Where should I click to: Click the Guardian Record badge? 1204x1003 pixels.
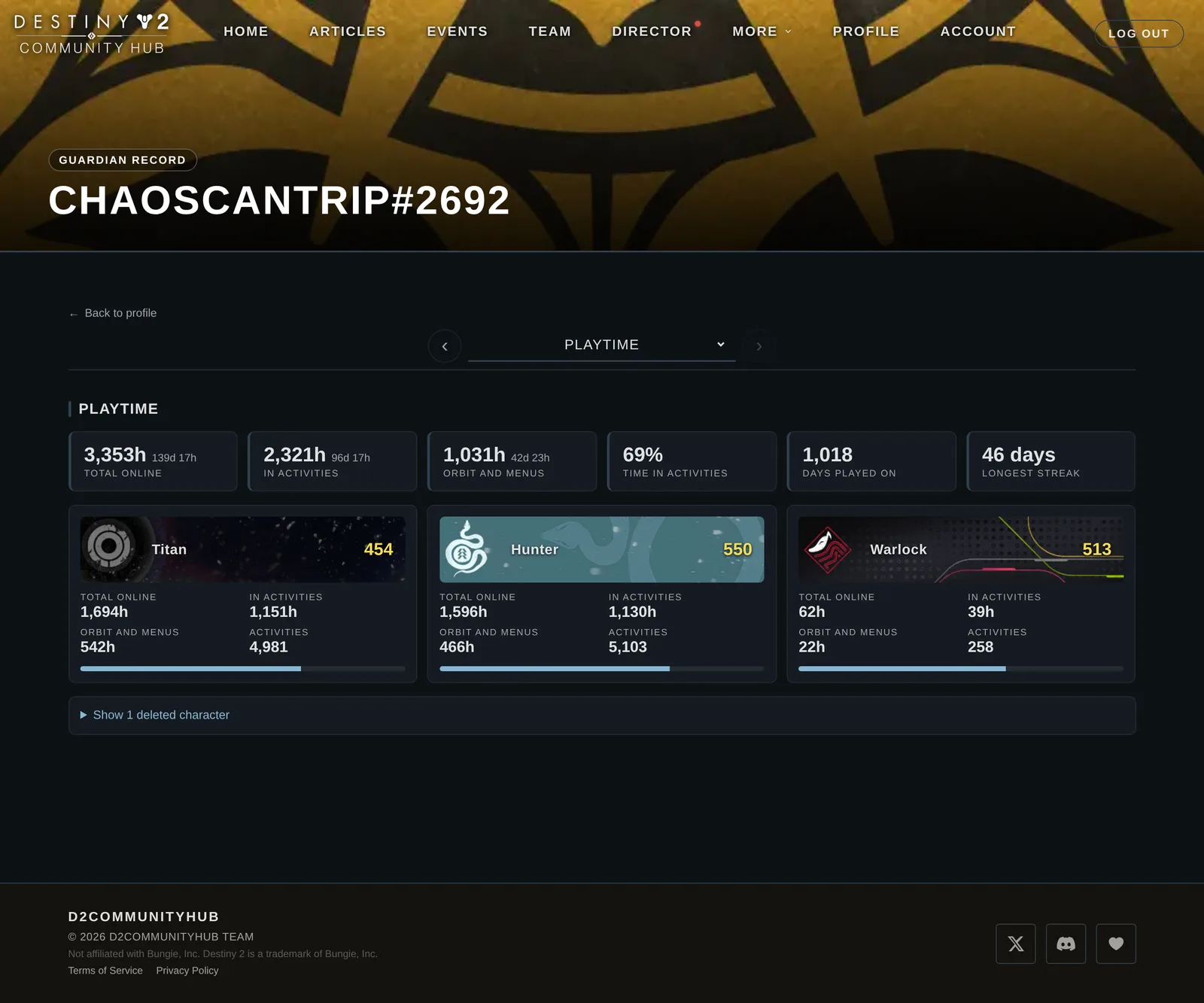(123, 160)
